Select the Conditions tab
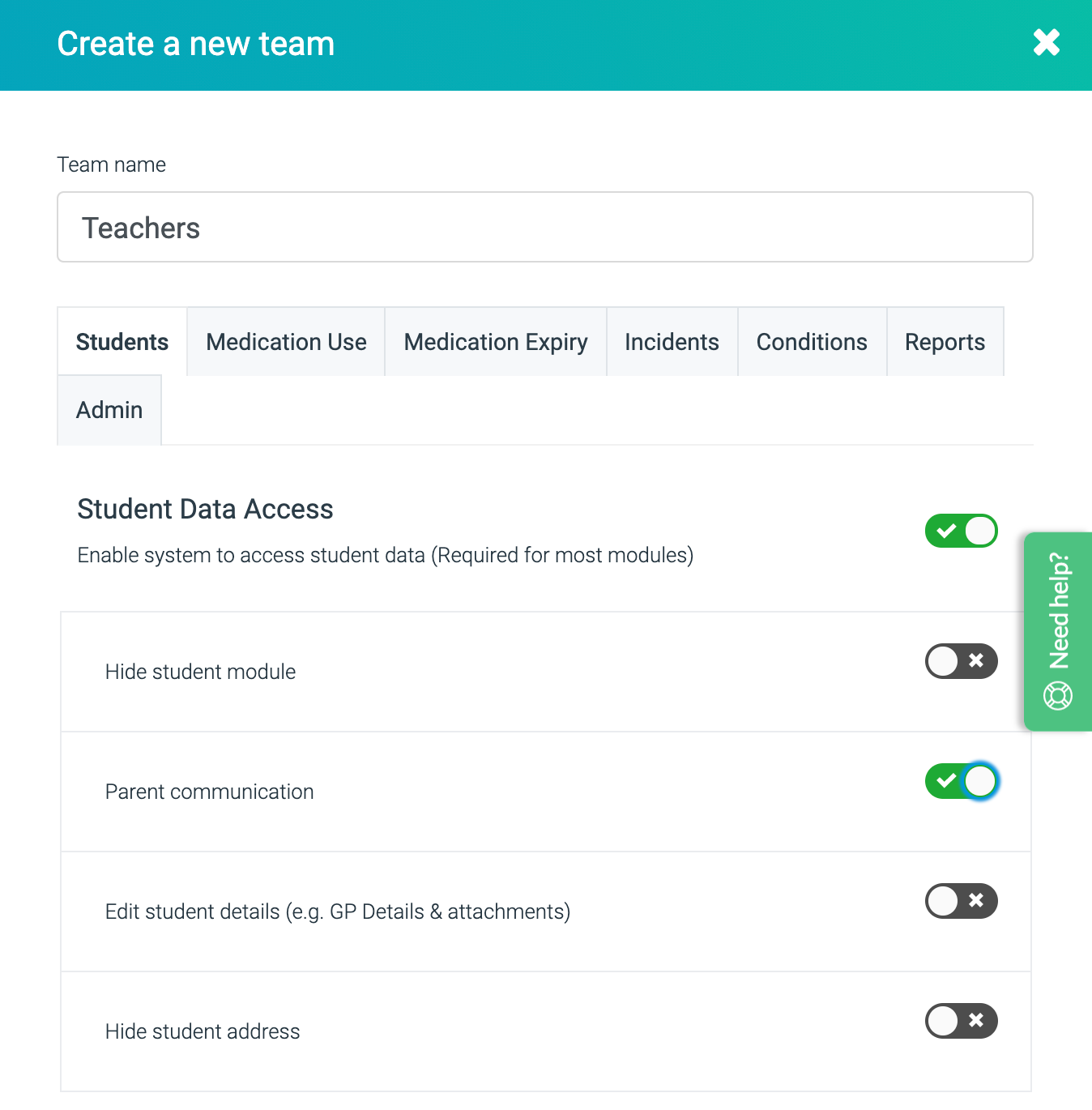The width and height of the screenshot is (1092, 1110). pyautogui.click(x=811, y=341)
